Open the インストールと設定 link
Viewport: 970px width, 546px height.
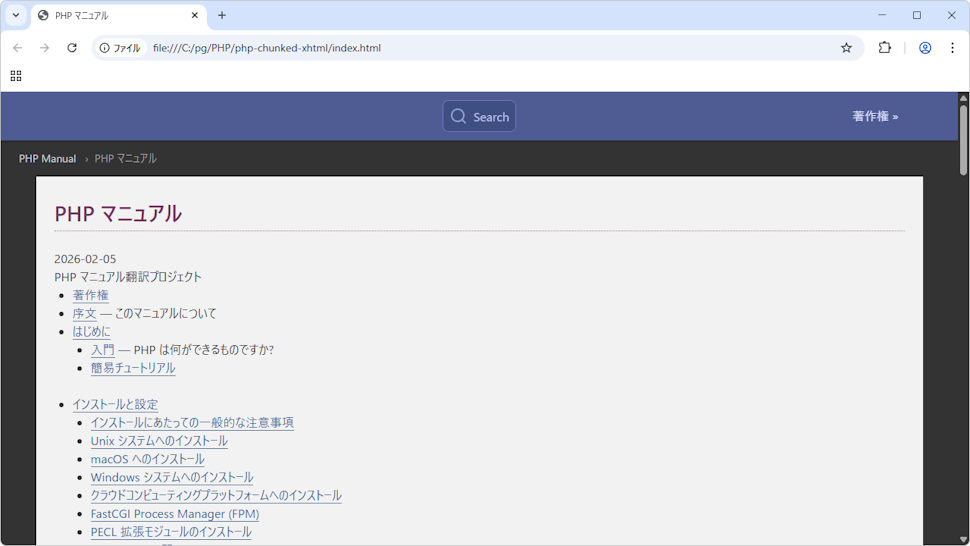tap(115, 404)
